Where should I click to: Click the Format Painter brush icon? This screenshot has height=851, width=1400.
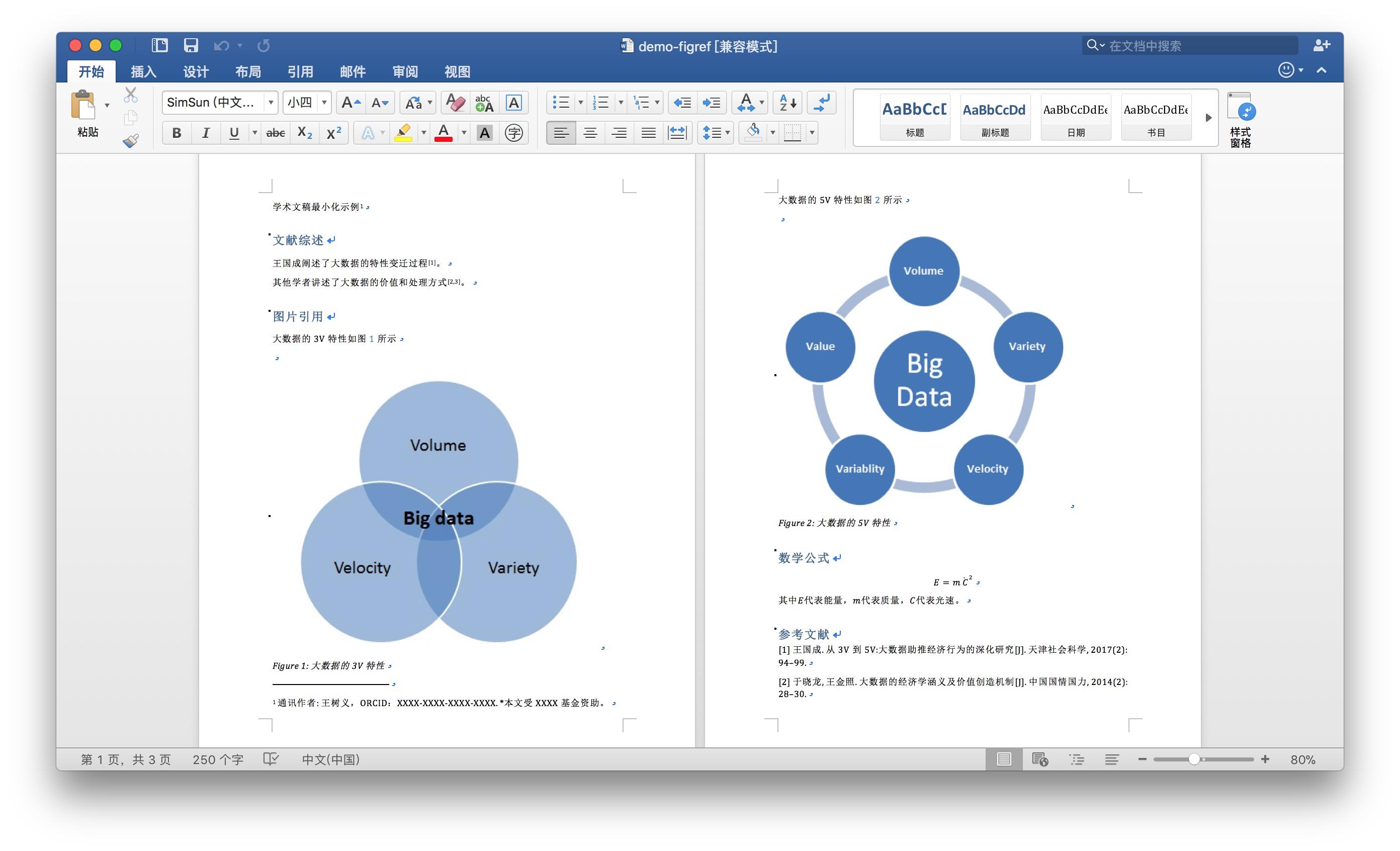pyautogui.click(x=131, y=140)
